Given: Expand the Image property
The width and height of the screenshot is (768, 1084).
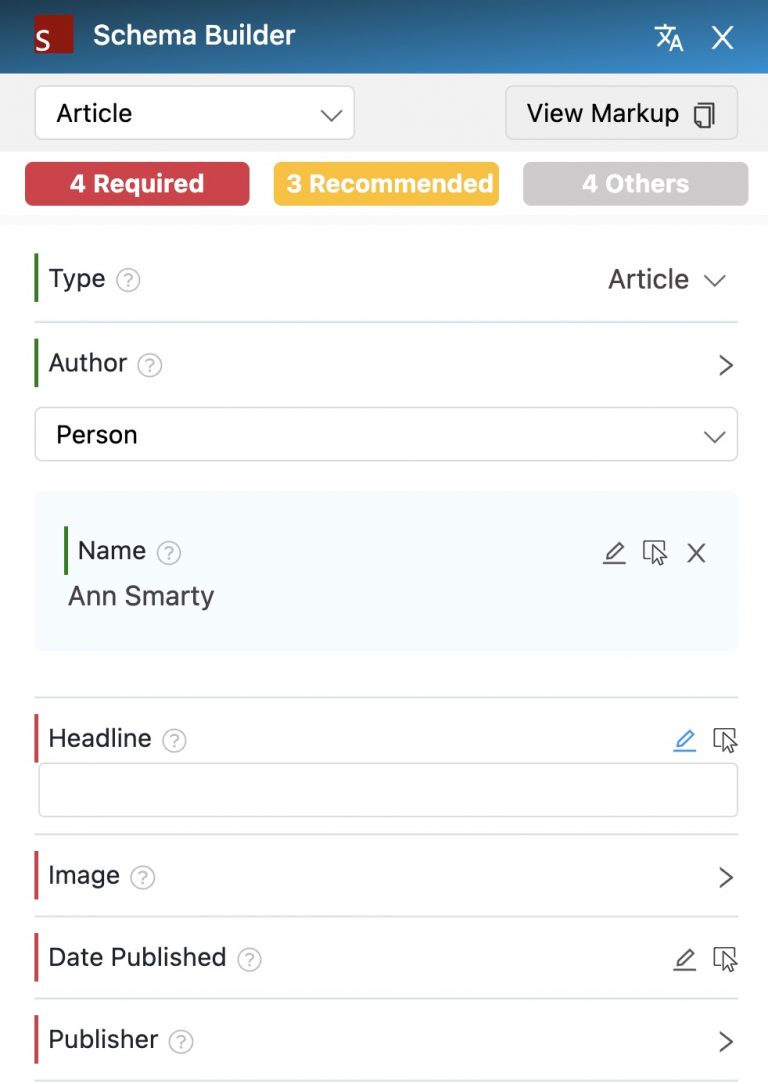Looking at the screenshot, I should click(727, 877).
